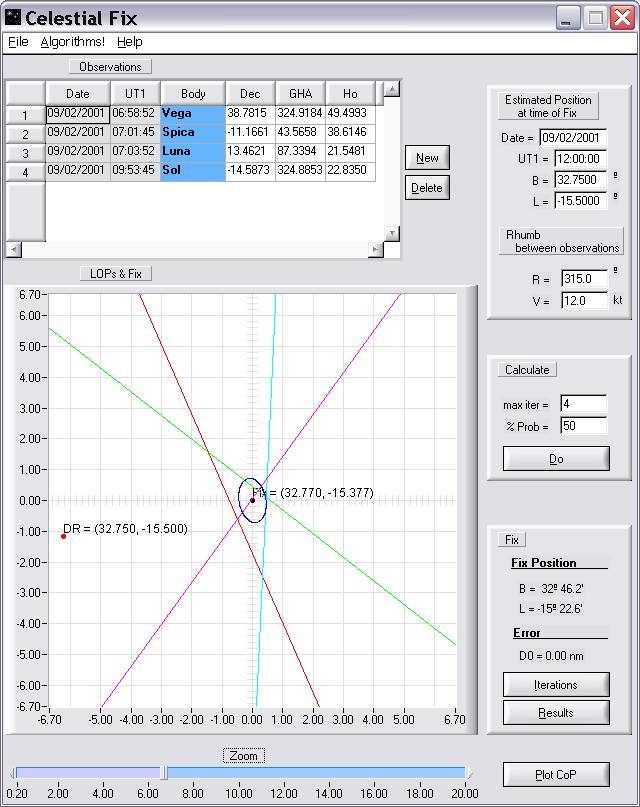Click the Sol body cell
This screenshot has width=640, height=807.
[192, 171]
